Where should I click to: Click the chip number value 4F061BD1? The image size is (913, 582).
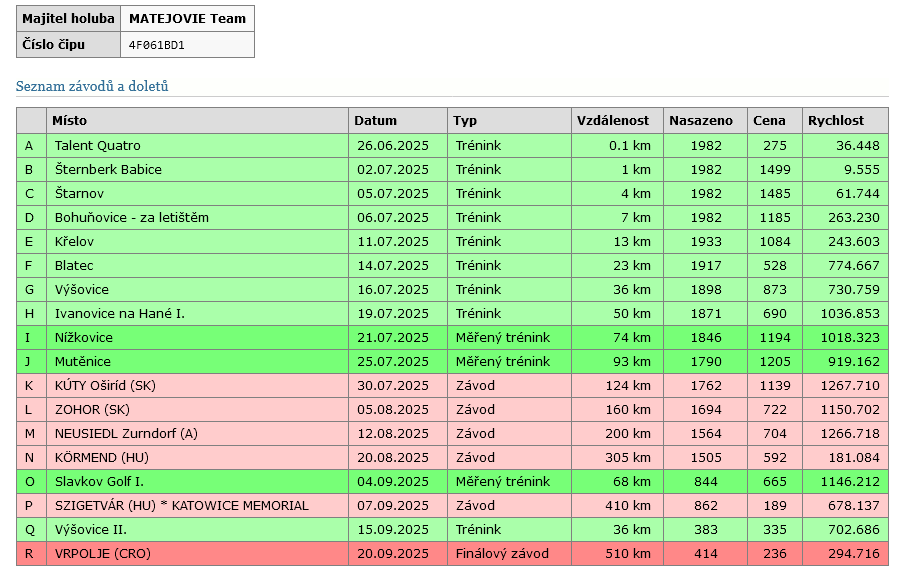(157, 45)
